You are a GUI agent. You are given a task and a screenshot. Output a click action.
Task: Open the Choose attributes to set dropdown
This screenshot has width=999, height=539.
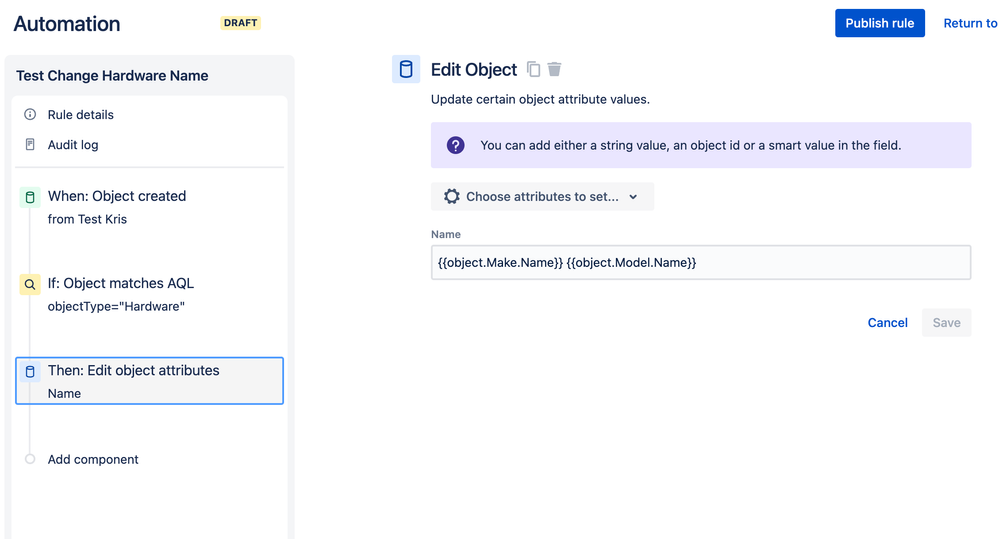(x=542, y=196)
